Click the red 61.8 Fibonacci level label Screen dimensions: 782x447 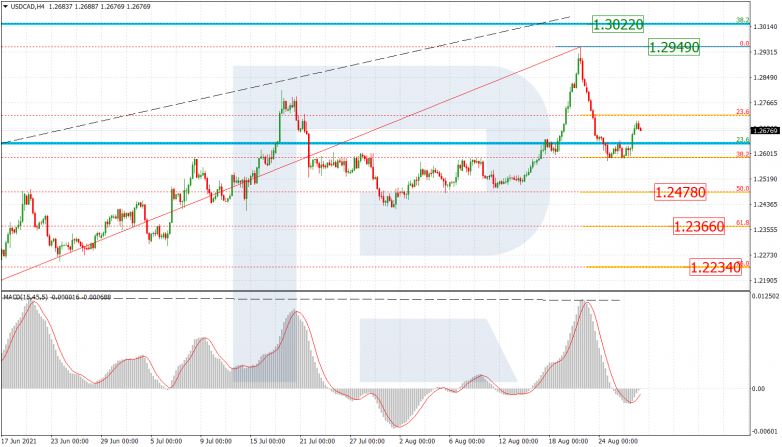tap(743, 223)
